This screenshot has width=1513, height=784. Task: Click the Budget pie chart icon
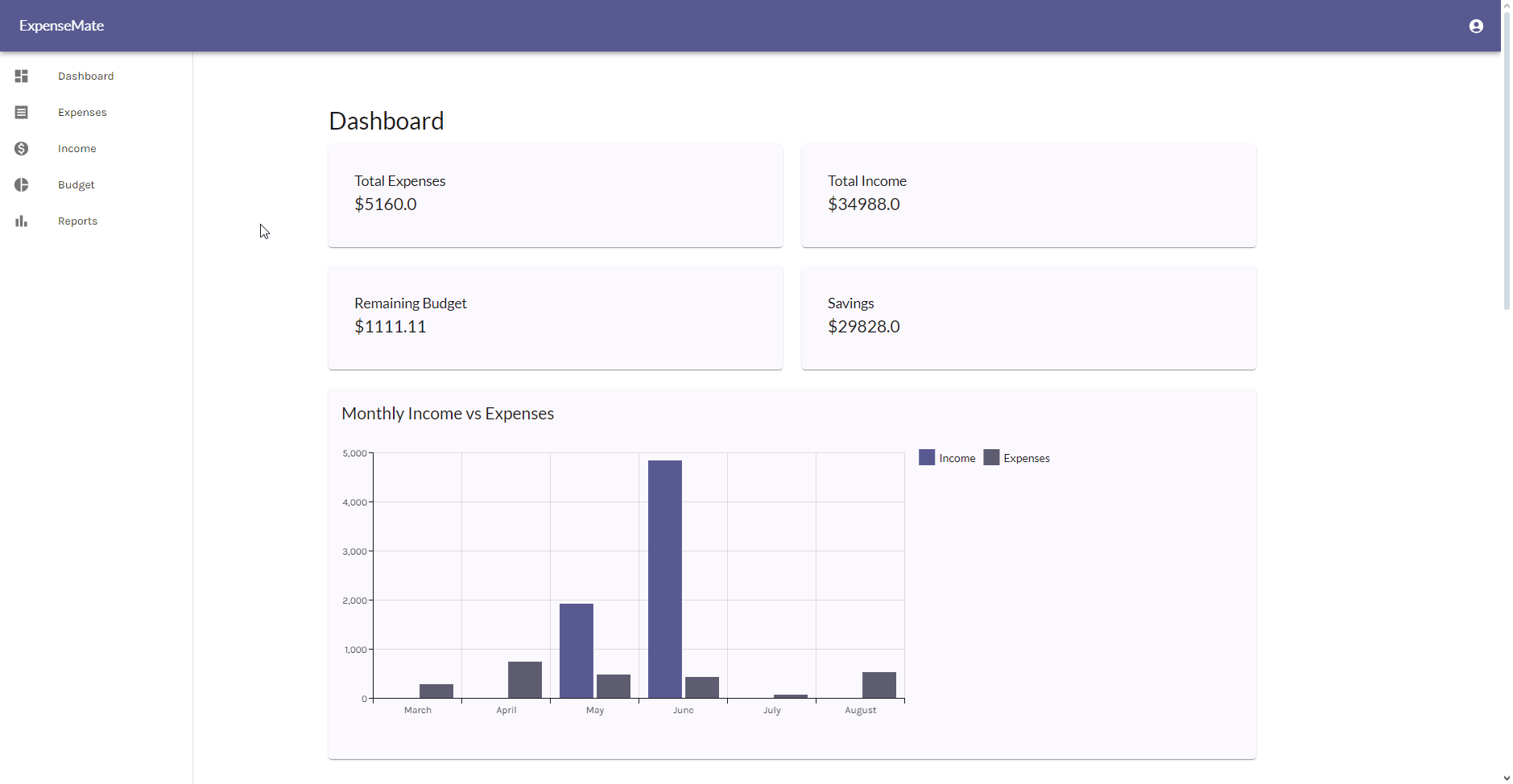pyautogui.click(x=22, y=184)
